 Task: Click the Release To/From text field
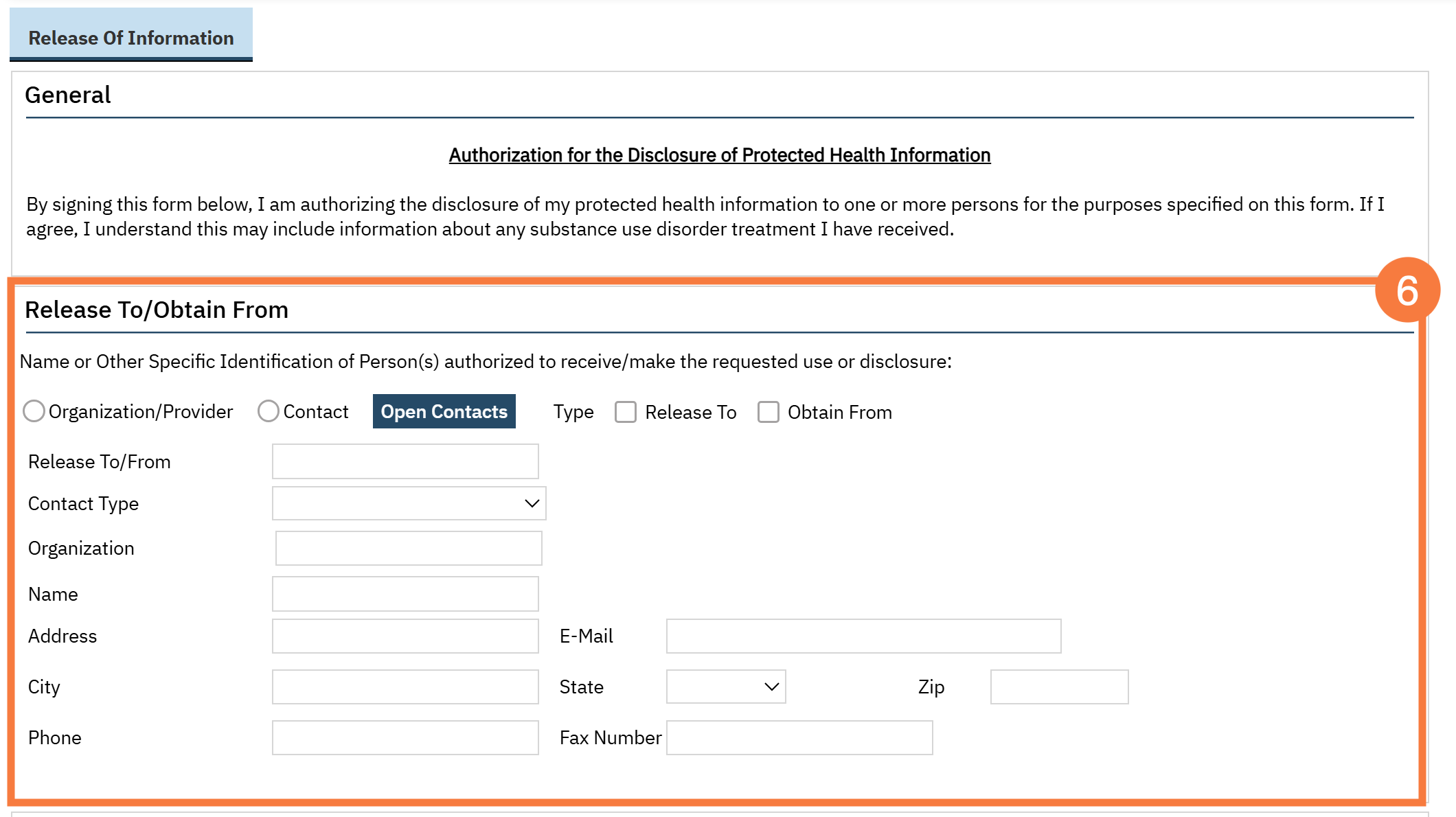(405, 461)
